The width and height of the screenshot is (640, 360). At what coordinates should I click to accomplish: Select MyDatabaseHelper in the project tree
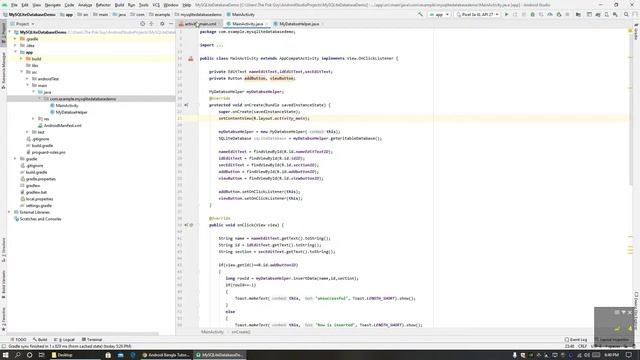tap(71, 112)
